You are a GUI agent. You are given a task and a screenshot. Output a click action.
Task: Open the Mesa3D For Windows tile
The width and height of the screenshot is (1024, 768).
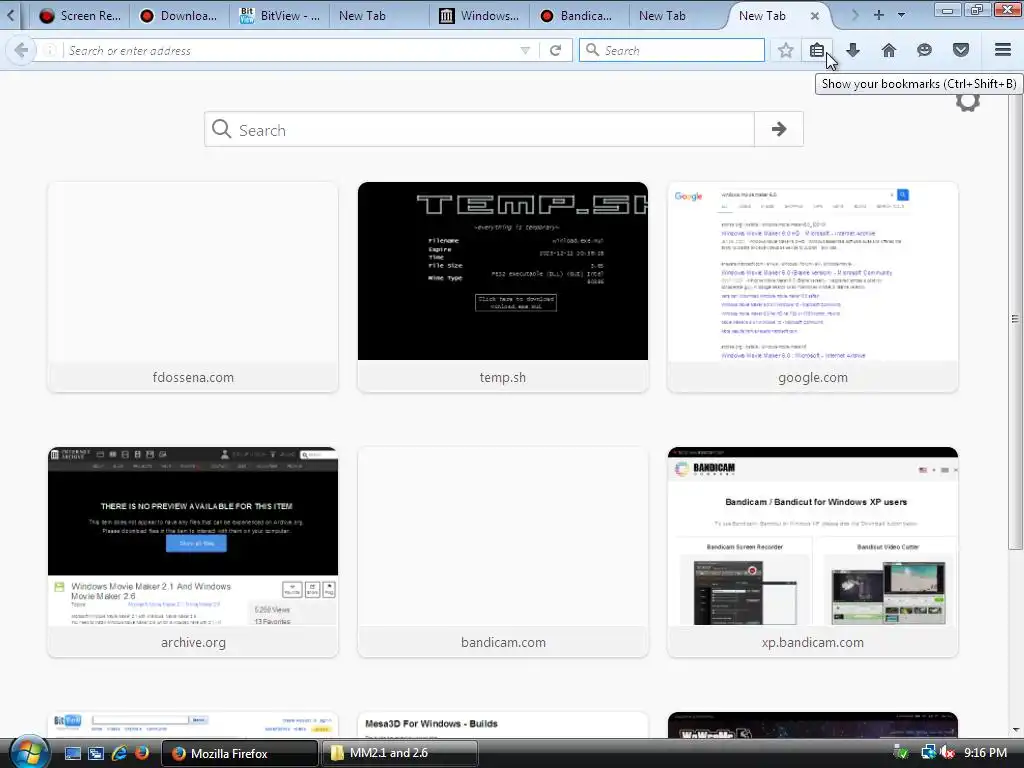[x=503, y=725]
